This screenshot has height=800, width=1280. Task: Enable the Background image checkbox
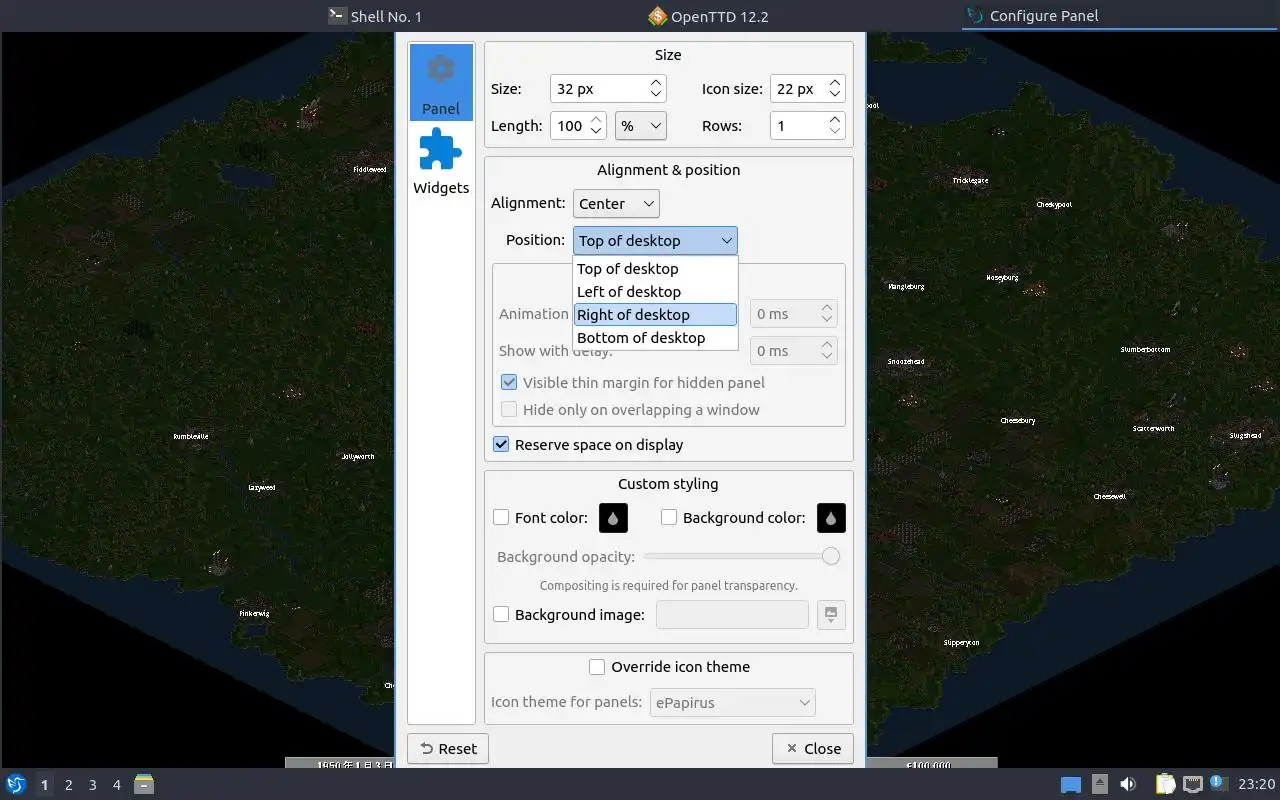coord(501,614)
